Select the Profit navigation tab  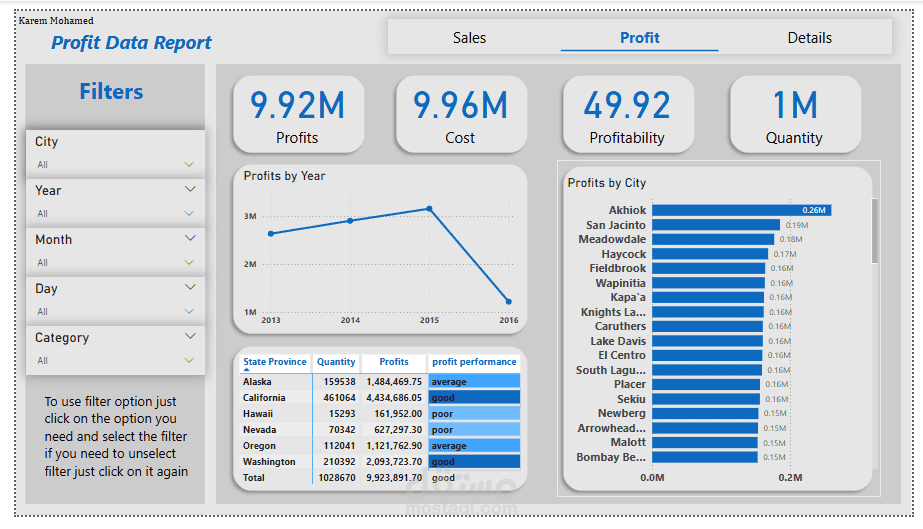coord(639,38)
